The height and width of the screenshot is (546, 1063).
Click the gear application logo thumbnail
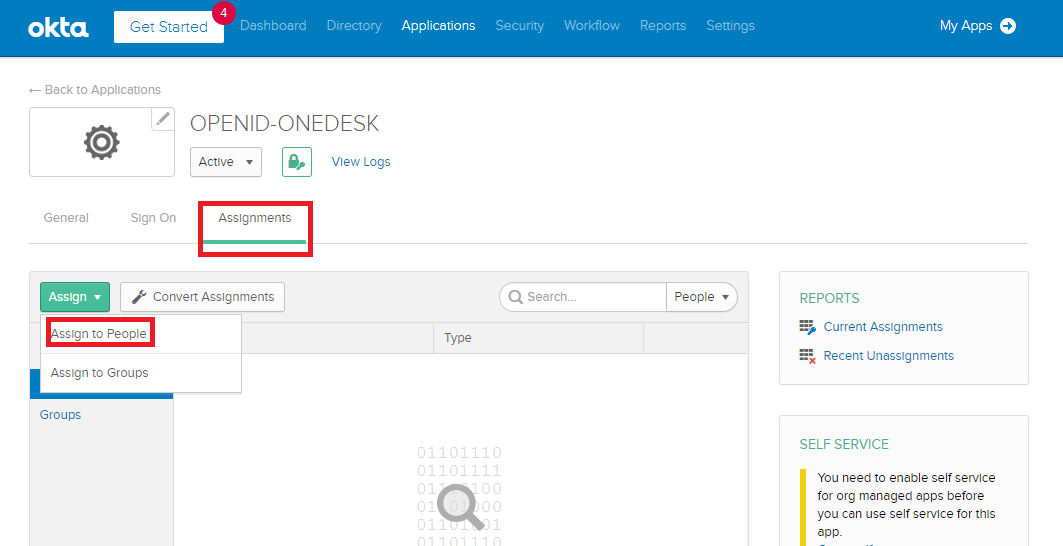[102, 142]
